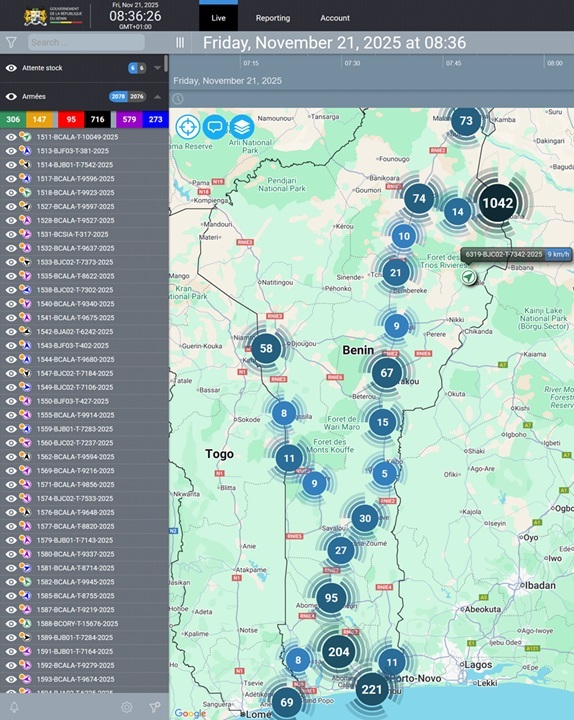This screenshot has width=574, height=720.
Task: Filter by green status count 306
Action: tap(13, 119)
